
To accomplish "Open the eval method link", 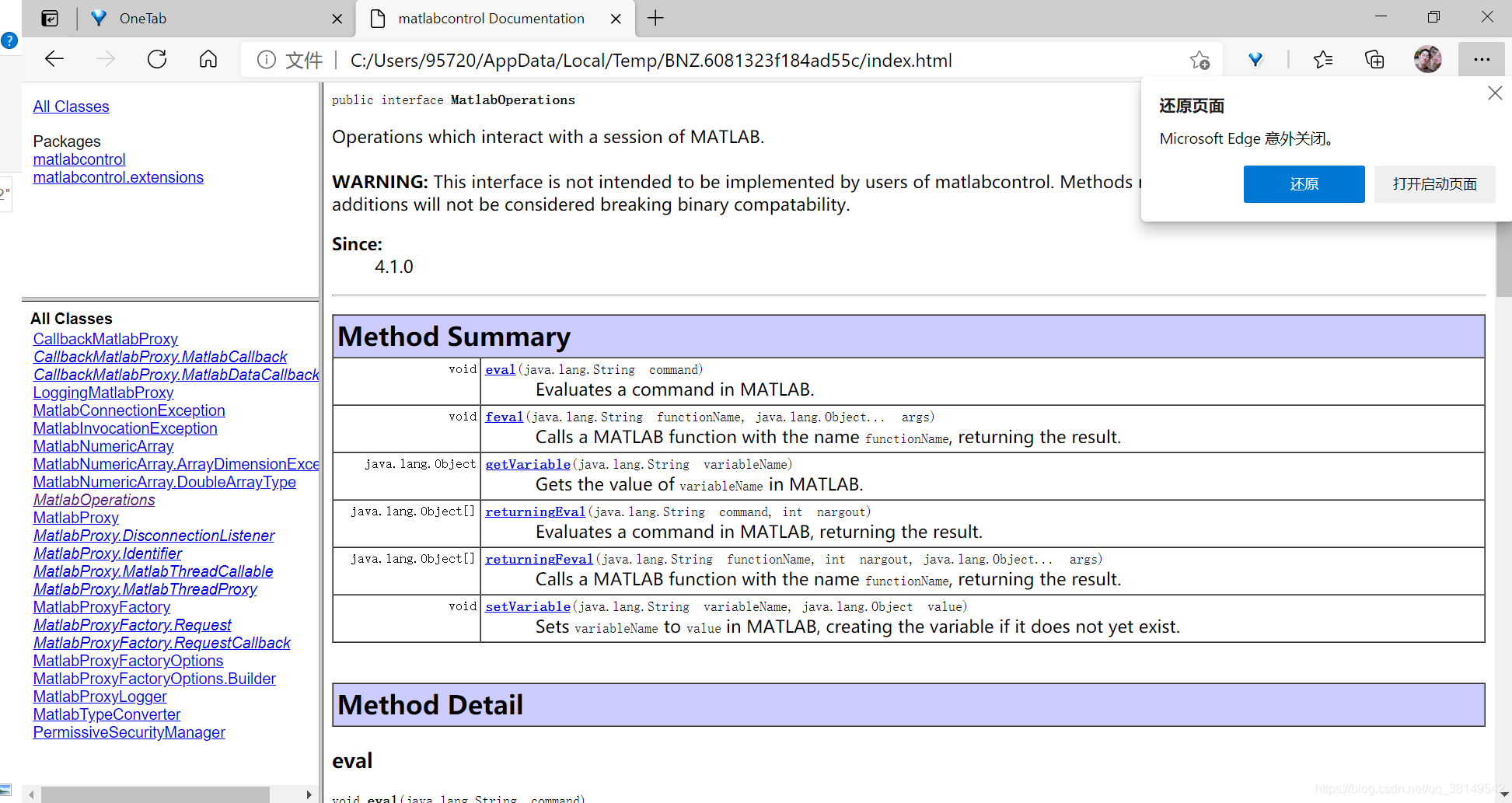I will 500,369.
